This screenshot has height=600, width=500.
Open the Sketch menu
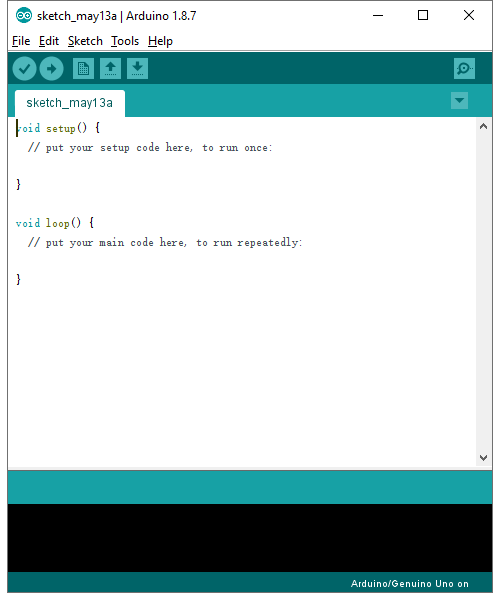85,41
